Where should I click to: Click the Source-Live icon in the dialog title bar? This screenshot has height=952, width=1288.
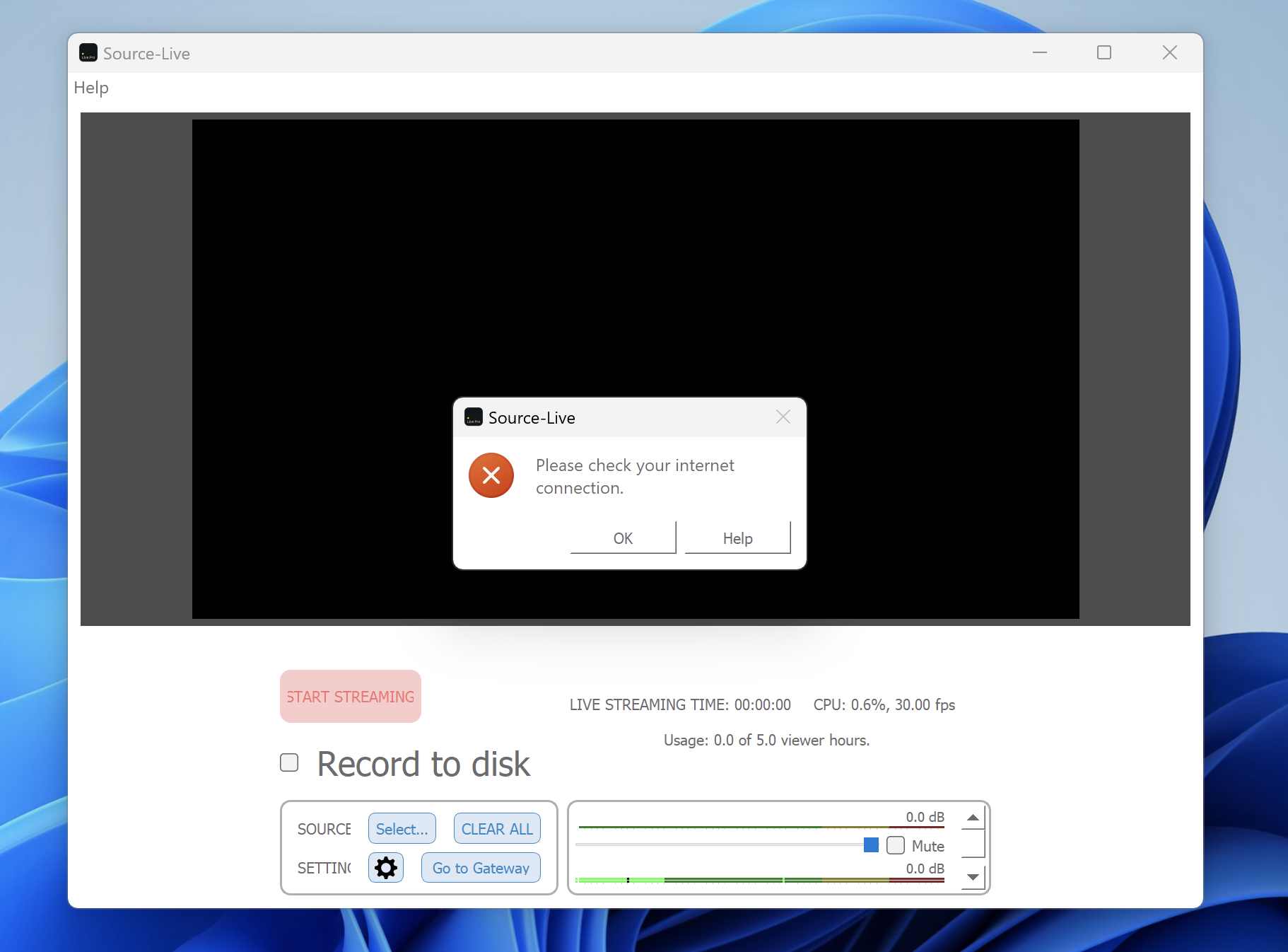click(473, 417)
